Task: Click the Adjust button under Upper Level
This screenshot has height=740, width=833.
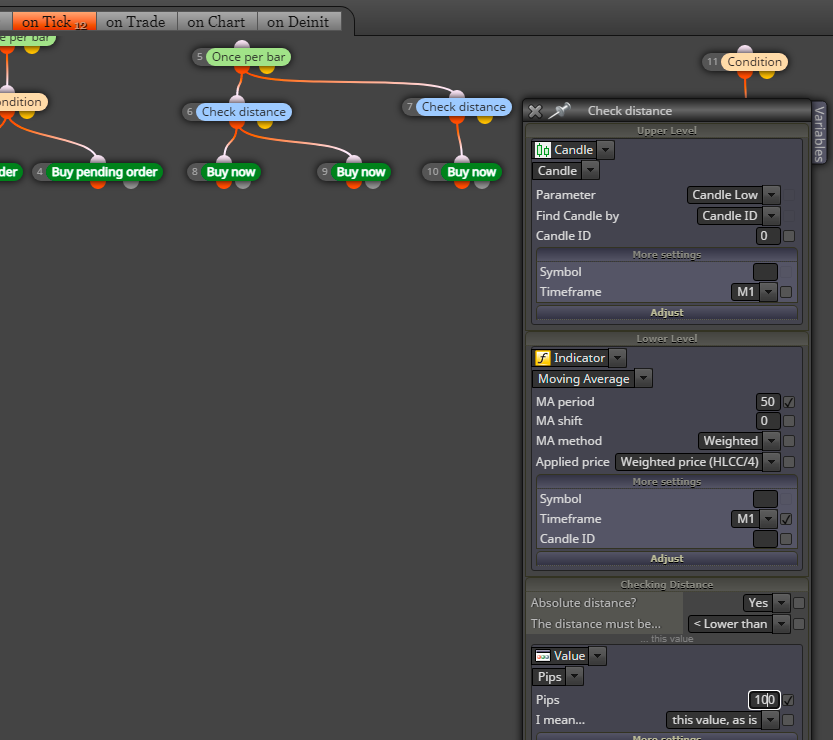Action: pyautogui.click(x=667, y=312)
